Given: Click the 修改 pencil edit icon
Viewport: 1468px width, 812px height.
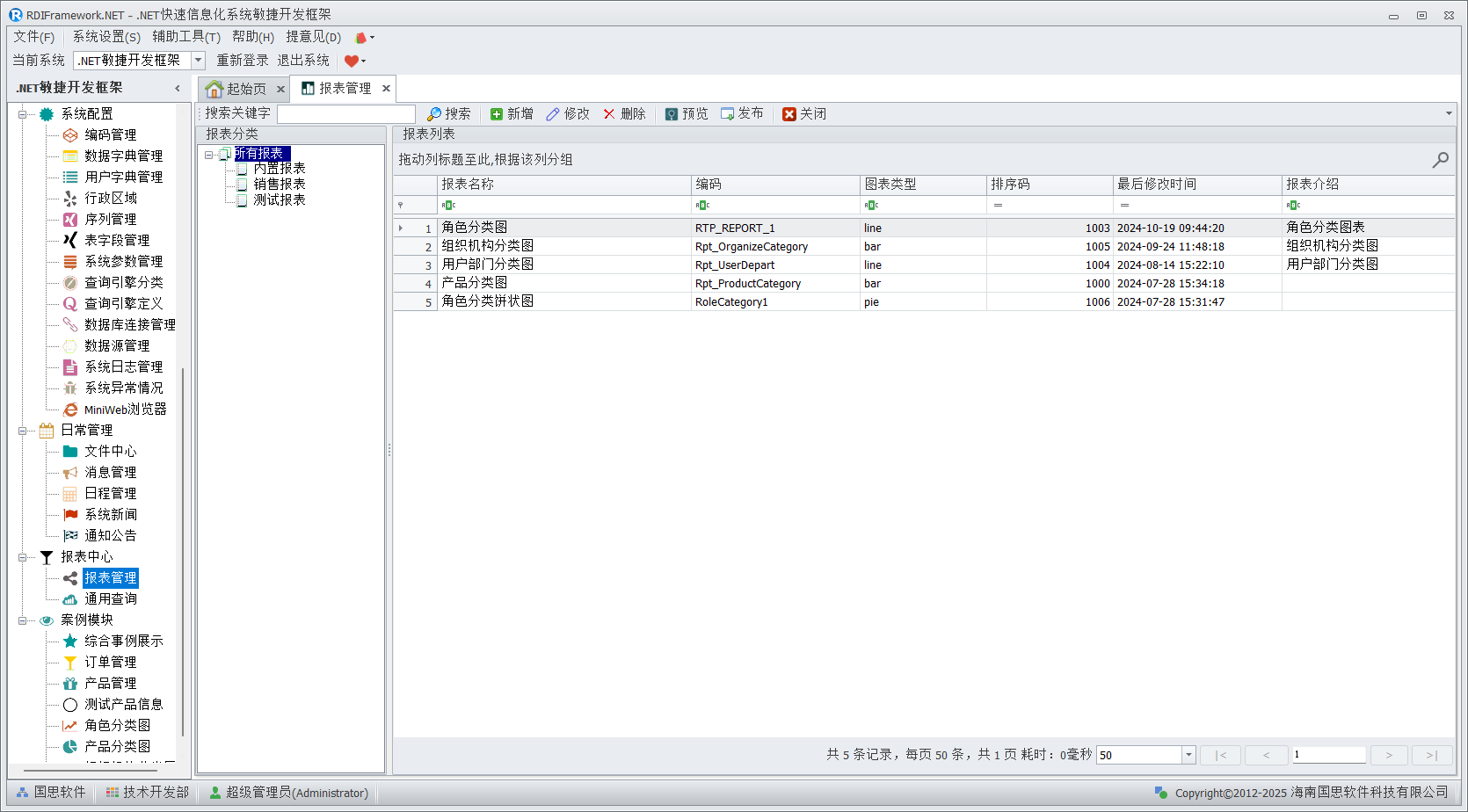Looking at the screenshot, I should click(553, 114).
